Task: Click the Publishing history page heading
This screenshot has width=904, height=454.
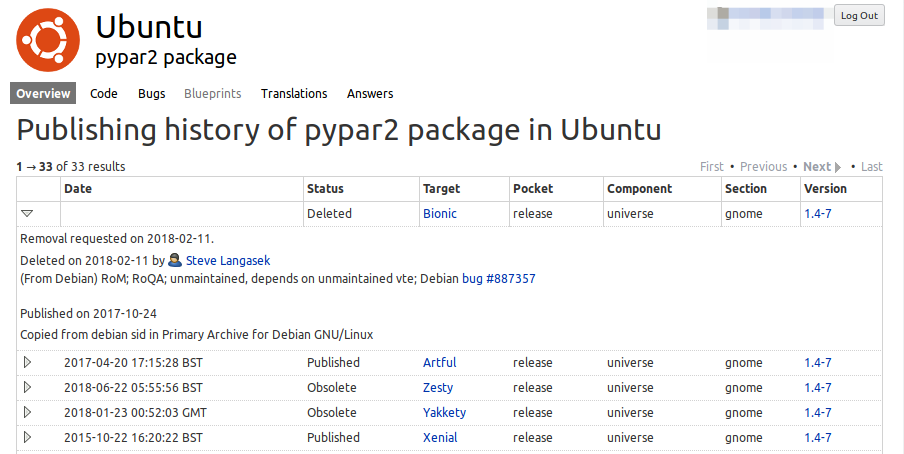Action: [x=338, y=129]
